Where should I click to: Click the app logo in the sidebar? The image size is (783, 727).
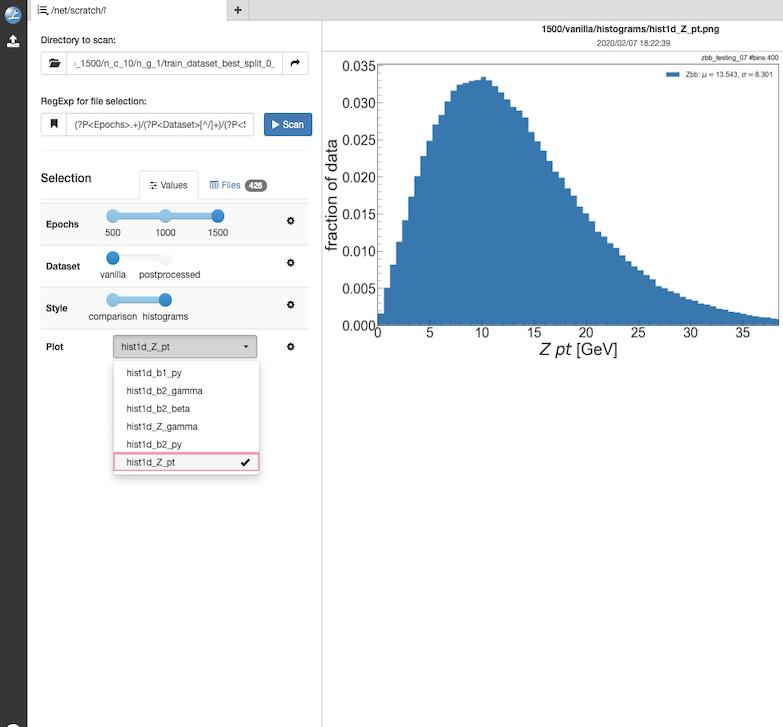pyautogui.click(x=13, y=13)
